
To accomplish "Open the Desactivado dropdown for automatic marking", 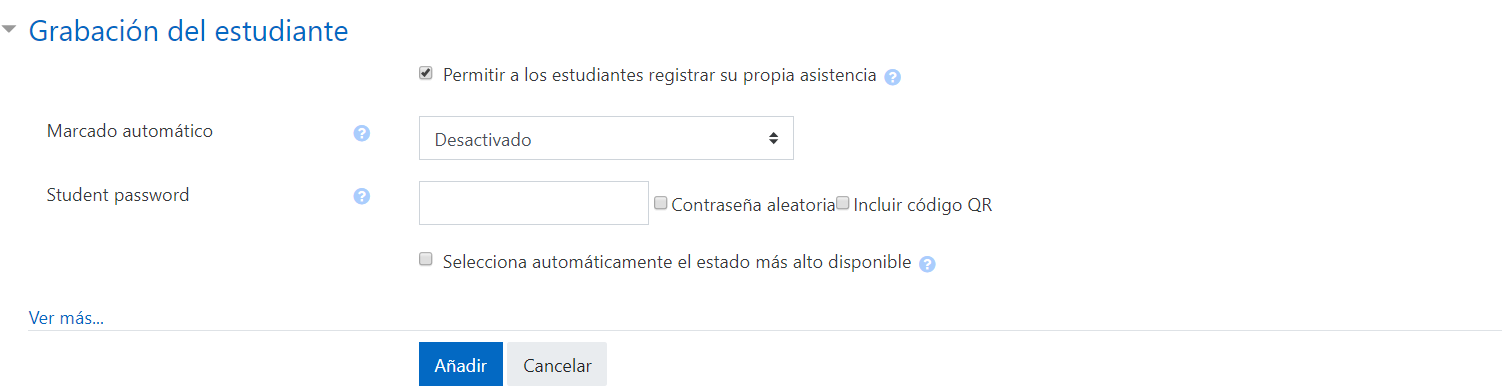I will coord(606,138).
